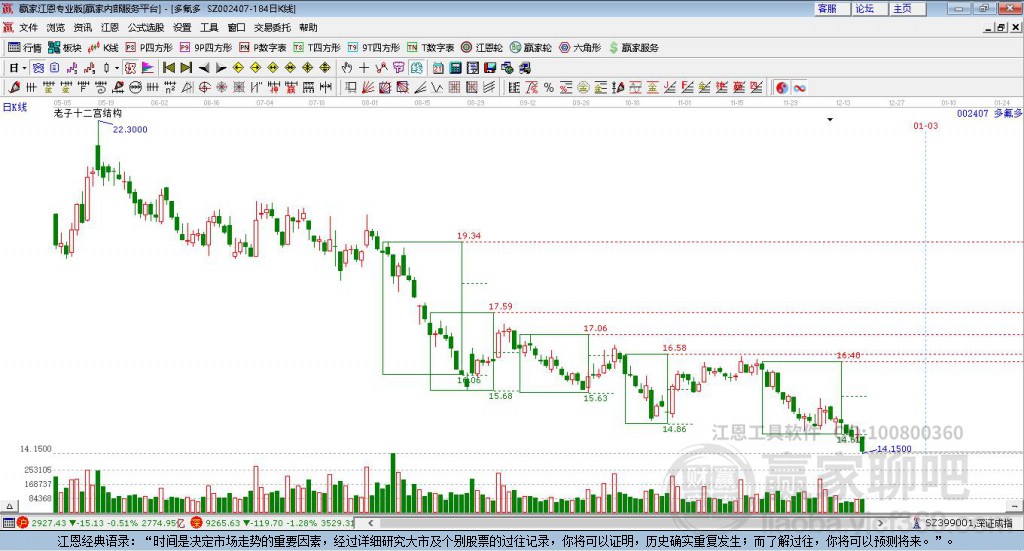Open the calculator icon
The image size is (1024, 551).
(456, 68)
